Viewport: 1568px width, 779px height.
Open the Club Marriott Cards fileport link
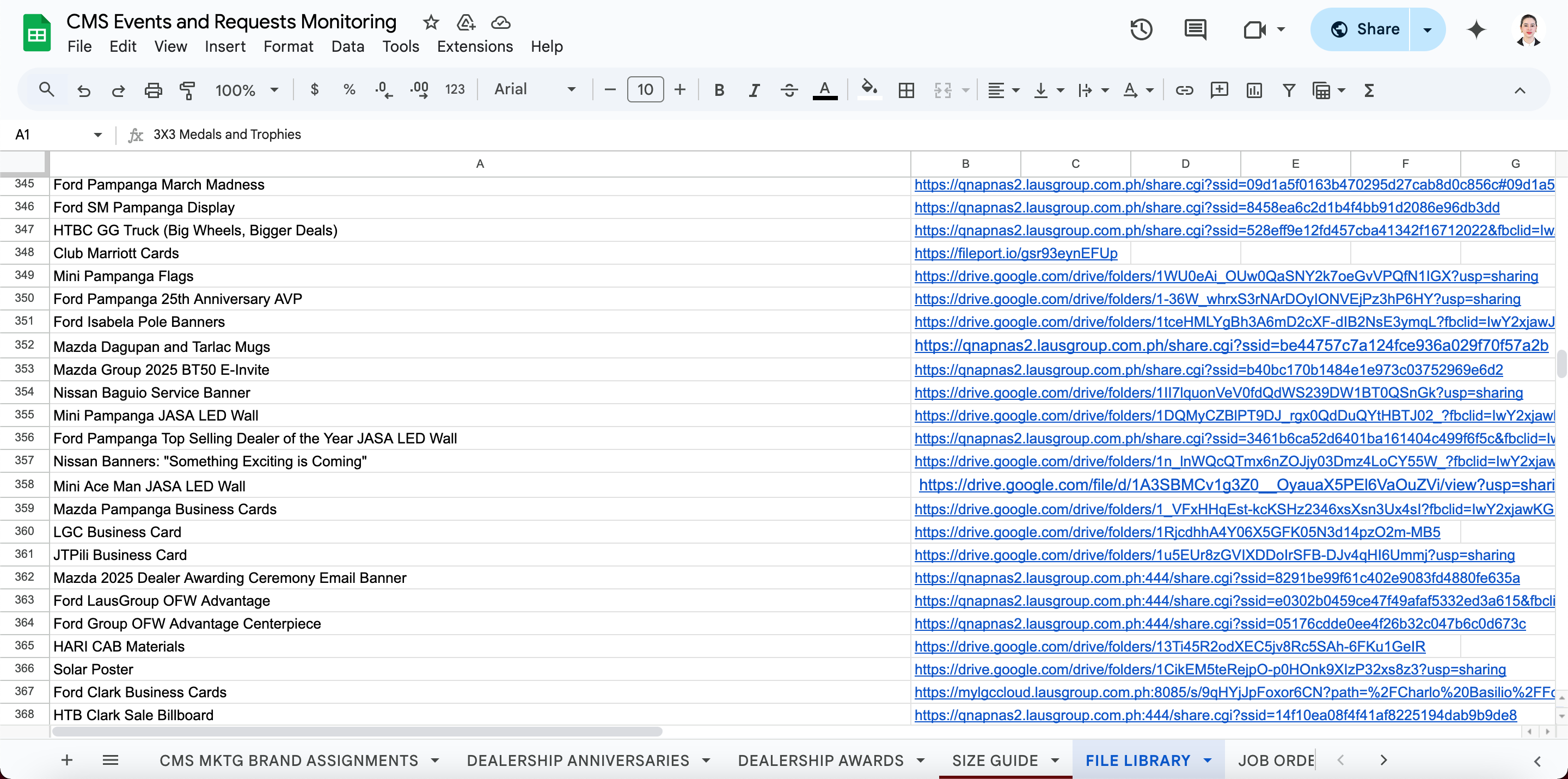pos(1015,253)
